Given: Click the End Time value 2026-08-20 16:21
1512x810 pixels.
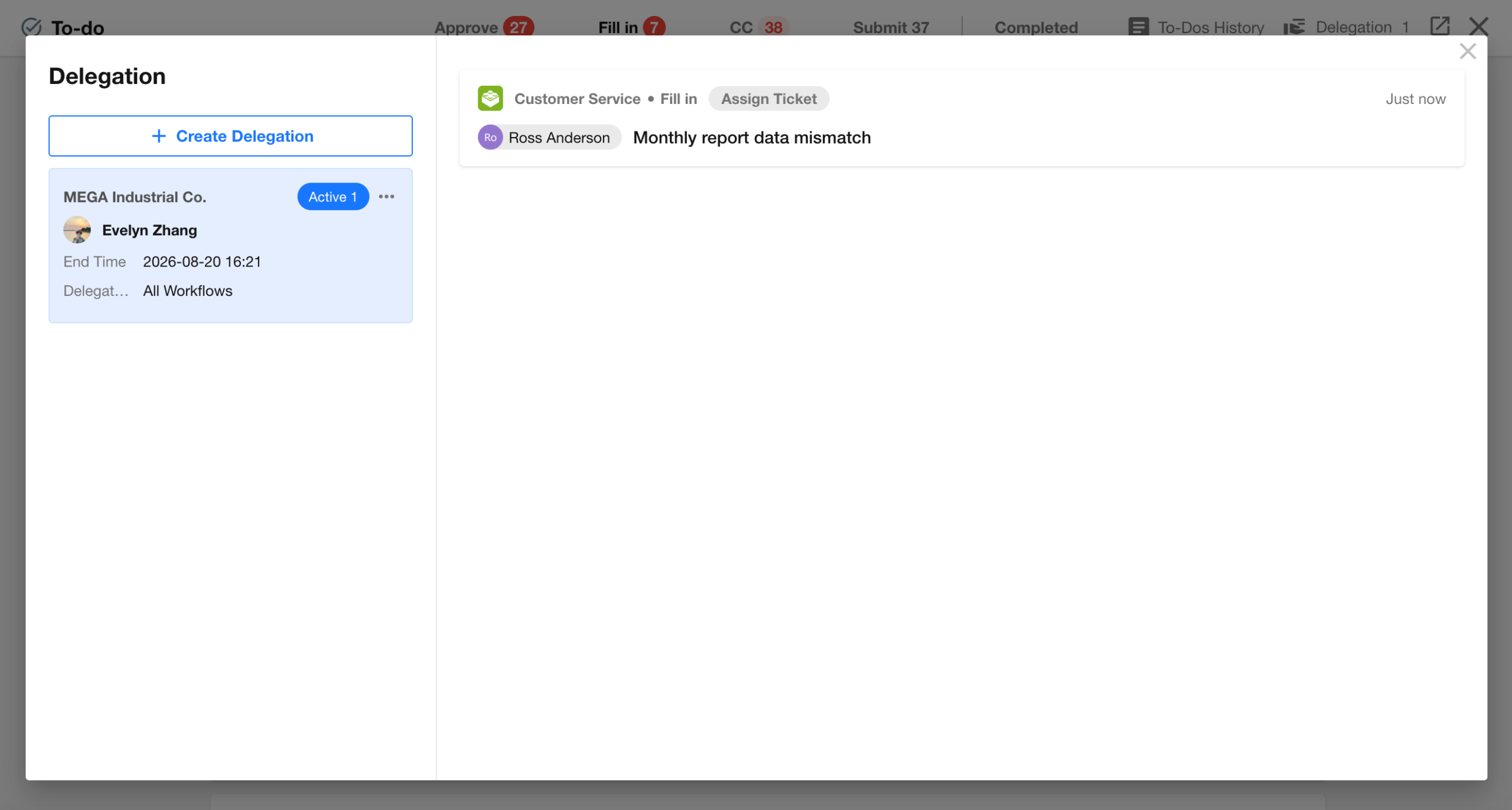Looking at the screenshot, I should point(202,262).
